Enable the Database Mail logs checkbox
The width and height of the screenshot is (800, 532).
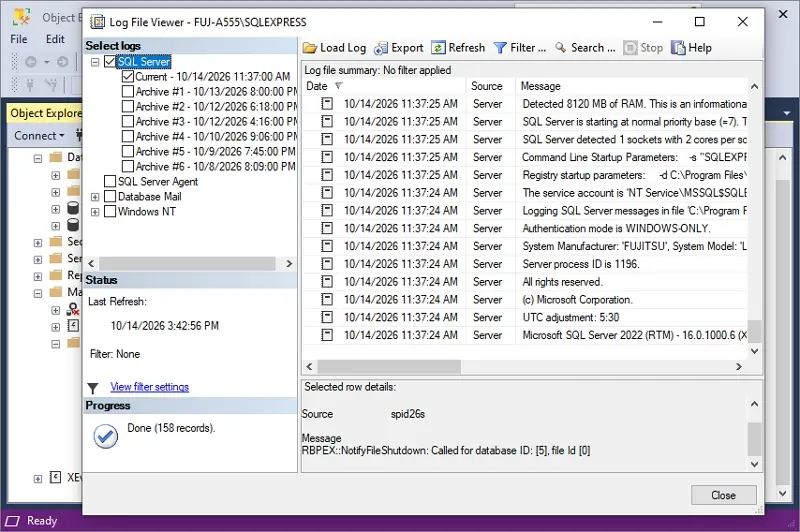[x=110, y=196]
